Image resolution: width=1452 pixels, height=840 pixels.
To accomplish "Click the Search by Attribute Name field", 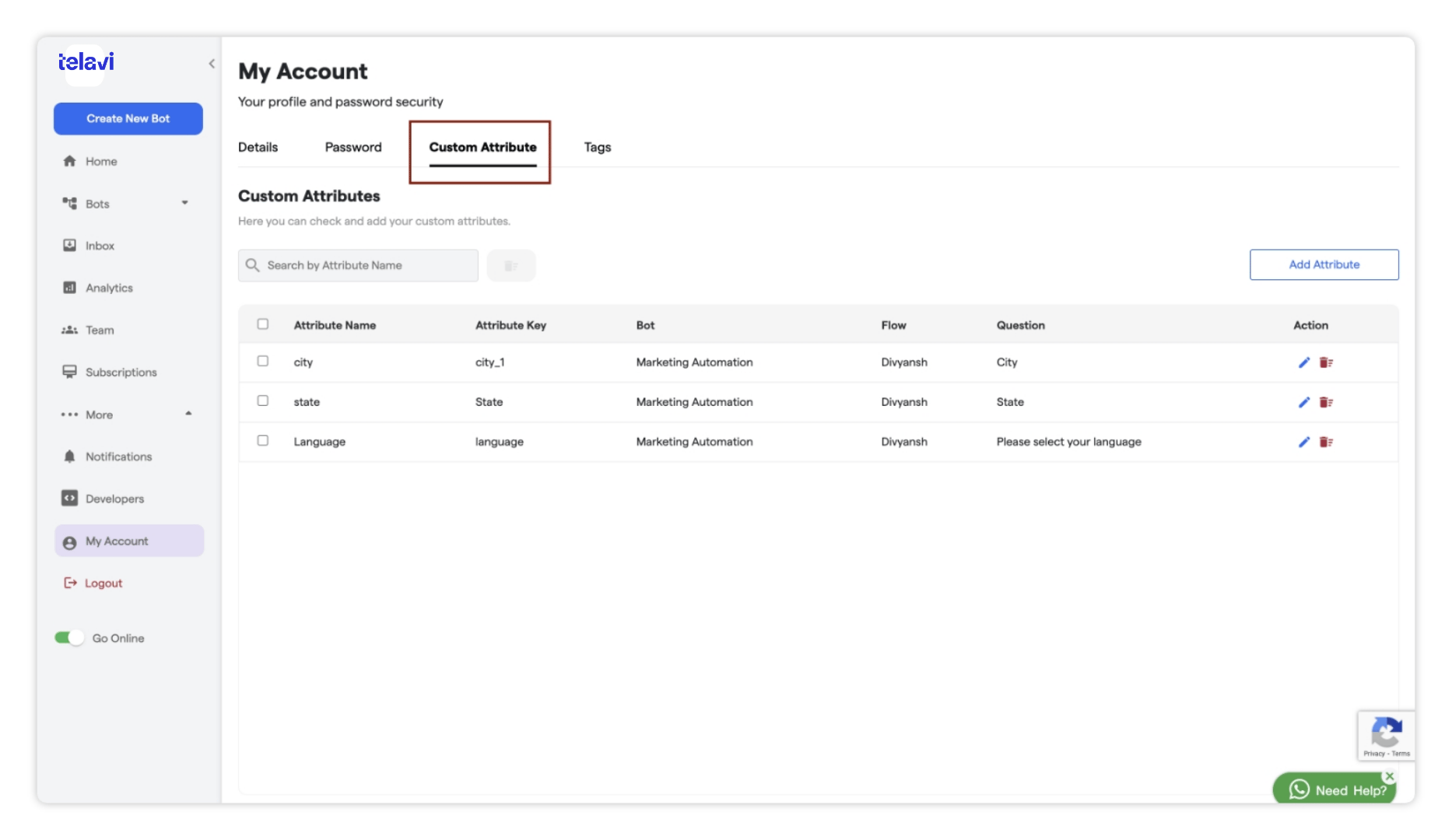I will 358,265.
